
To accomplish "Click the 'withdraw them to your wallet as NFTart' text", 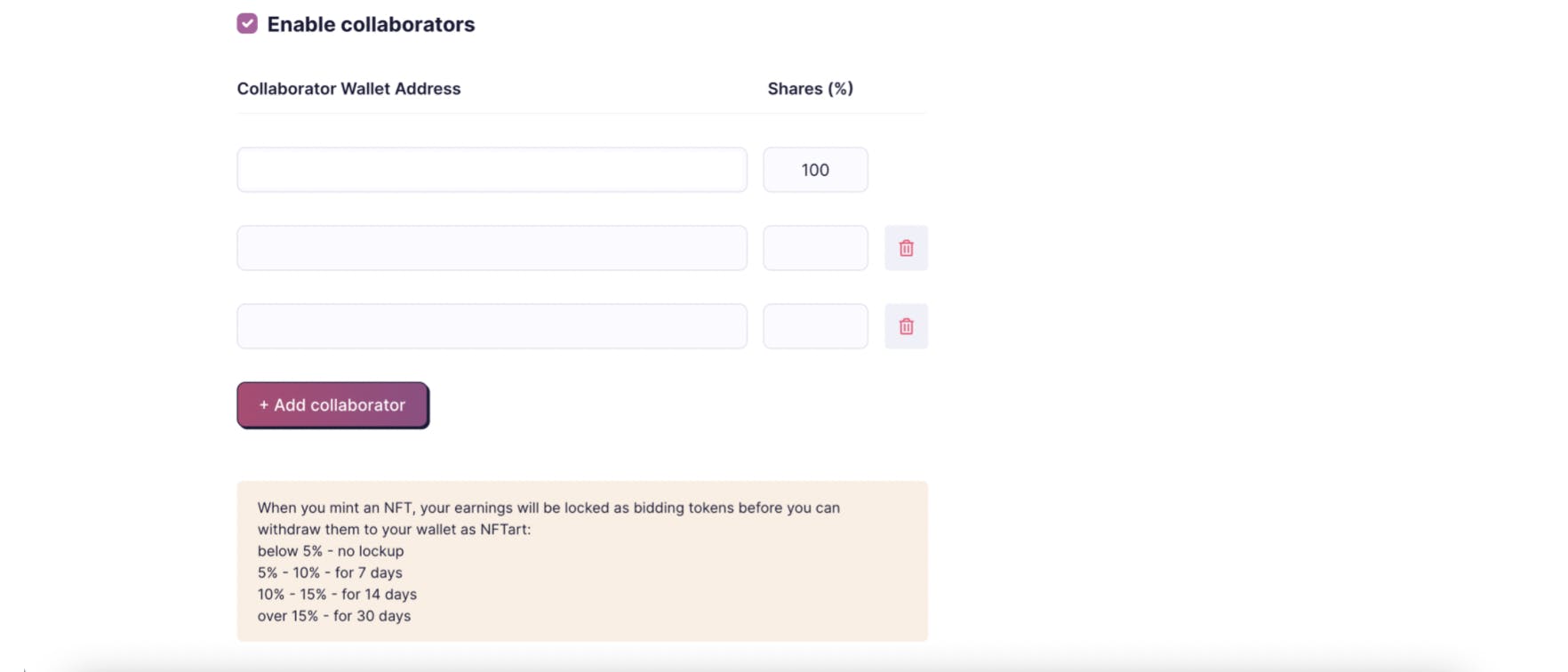I will pyautogui.click(x=394, y=529).
